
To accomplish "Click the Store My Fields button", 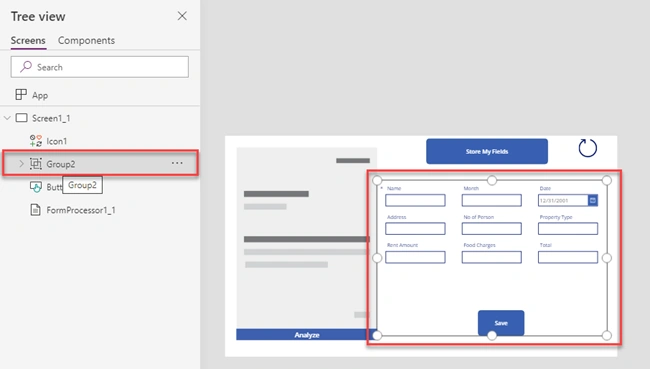I will 487,151.
